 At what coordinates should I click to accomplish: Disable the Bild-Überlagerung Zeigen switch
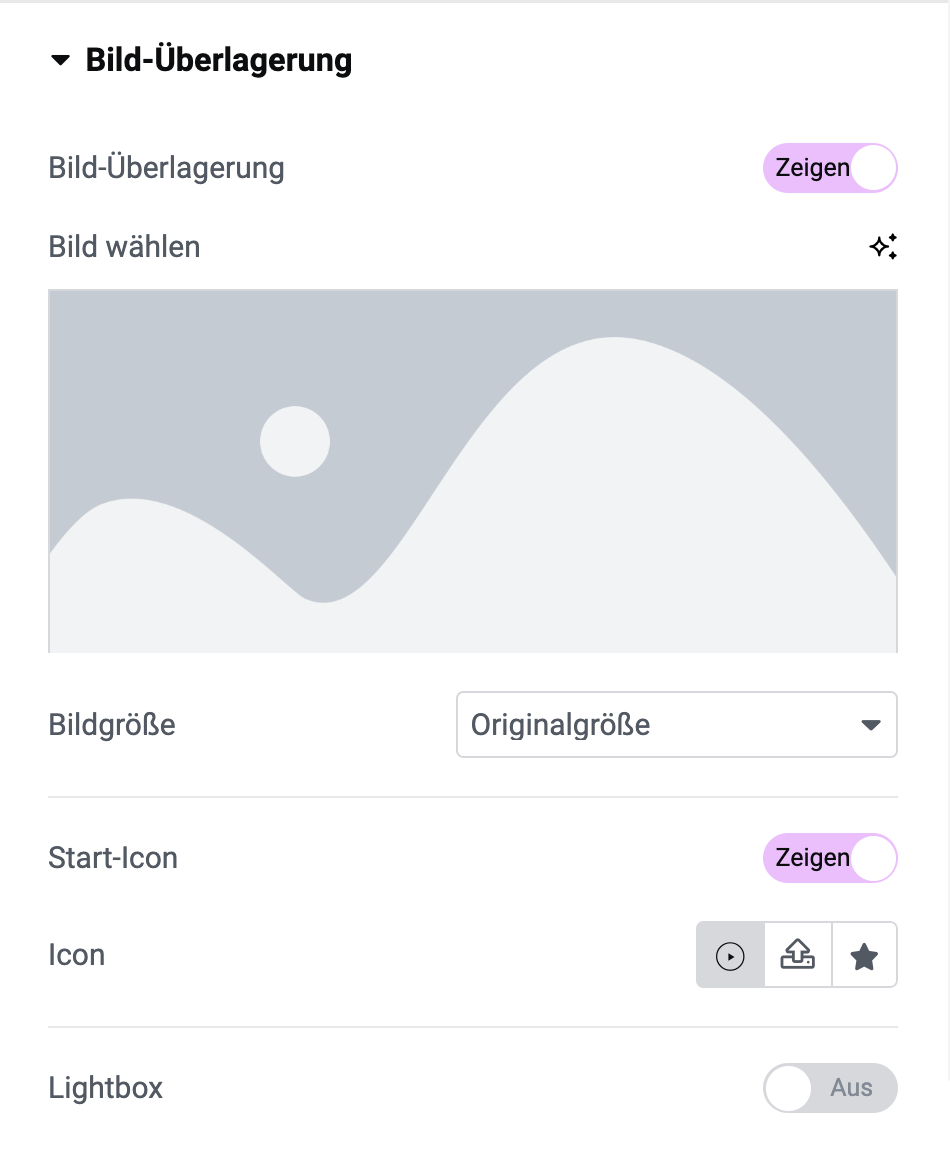[x=830, y=168]
